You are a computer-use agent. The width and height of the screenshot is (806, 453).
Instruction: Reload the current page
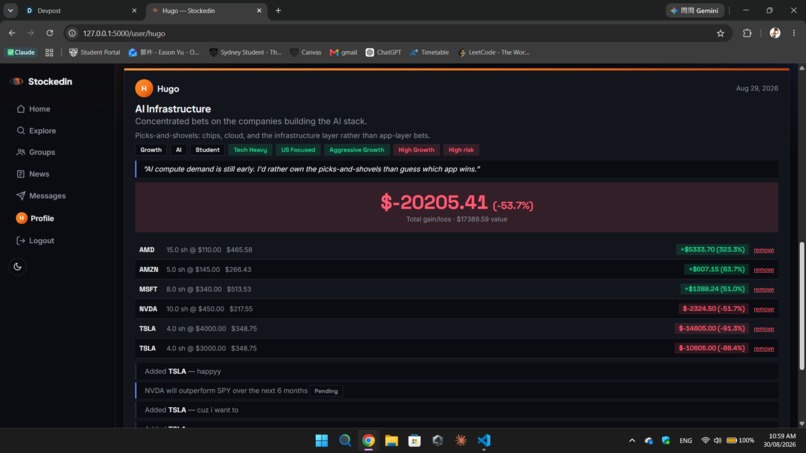49,33
